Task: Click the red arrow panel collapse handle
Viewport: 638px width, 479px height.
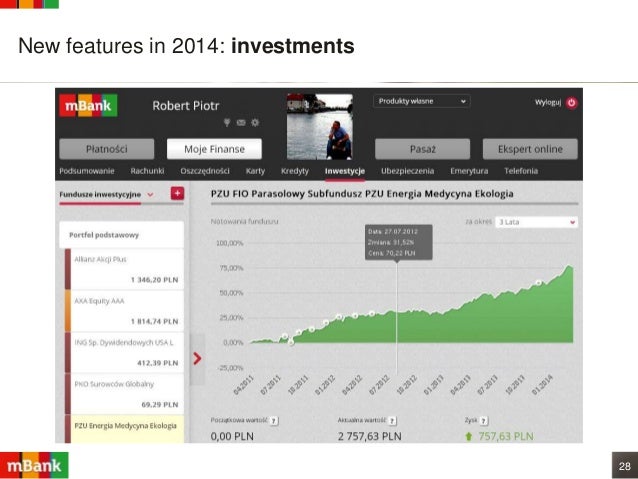Action: (x=197, y=358)
